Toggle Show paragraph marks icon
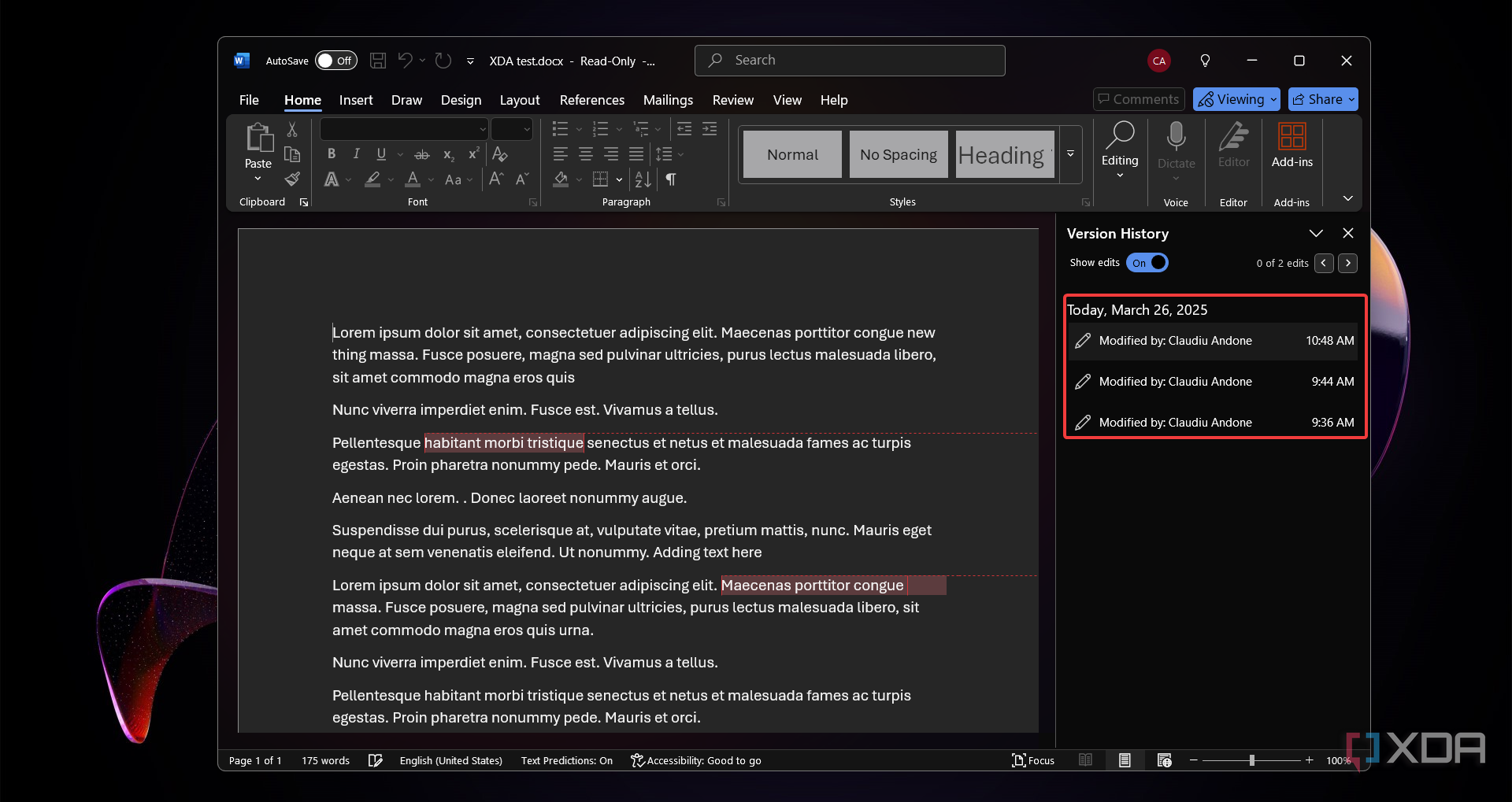Viewport: 1512px width, 802px height. tap(671, 179)
